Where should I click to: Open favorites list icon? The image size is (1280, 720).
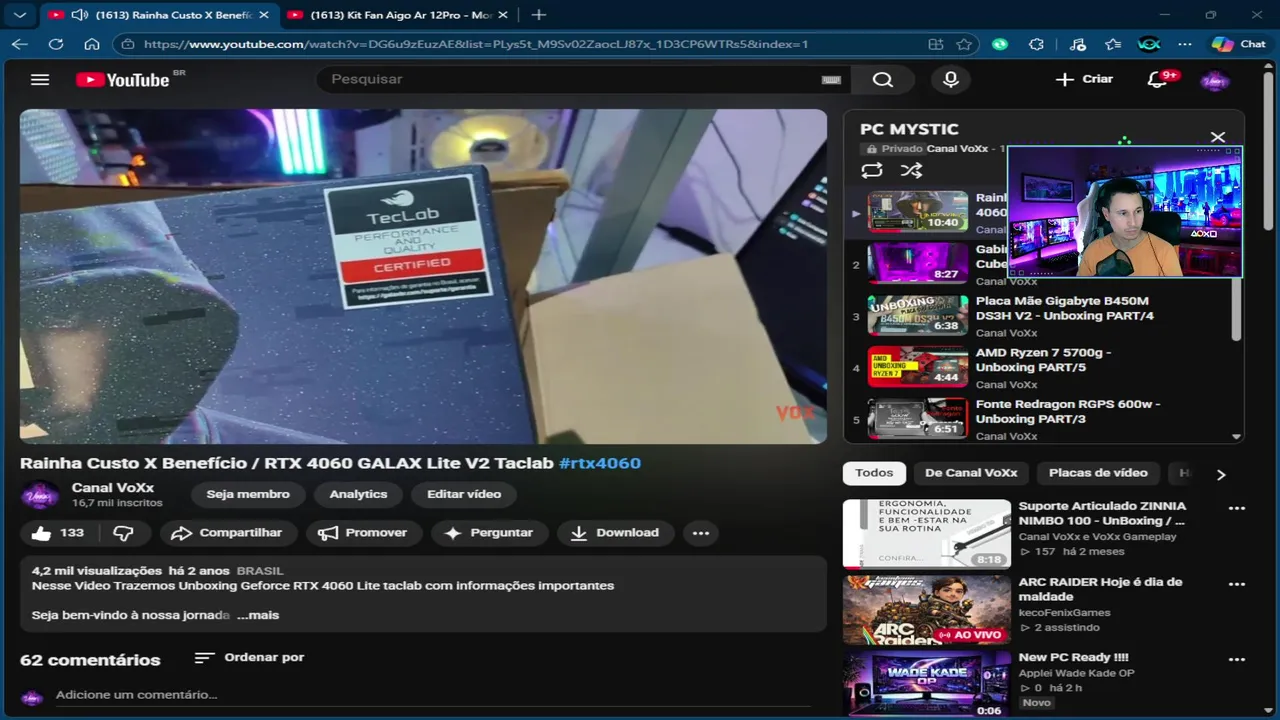coord(1113,44)
